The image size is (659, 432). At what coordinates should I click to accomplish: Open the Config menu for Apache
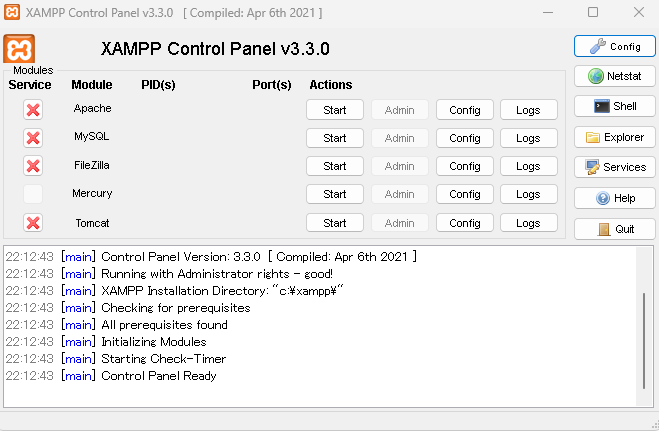464,110
